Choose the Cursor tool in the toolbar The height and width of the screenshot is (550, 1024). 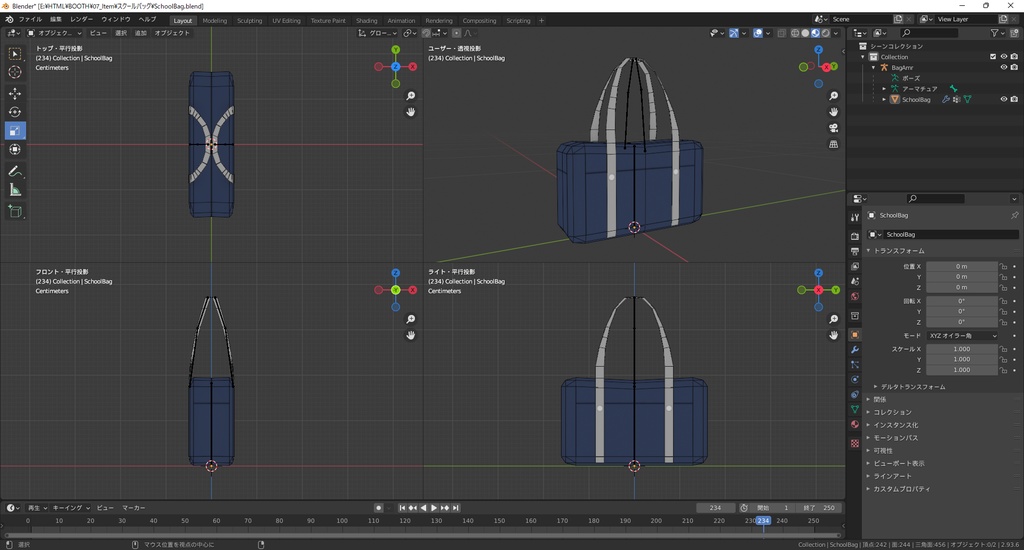click(15, 72)
